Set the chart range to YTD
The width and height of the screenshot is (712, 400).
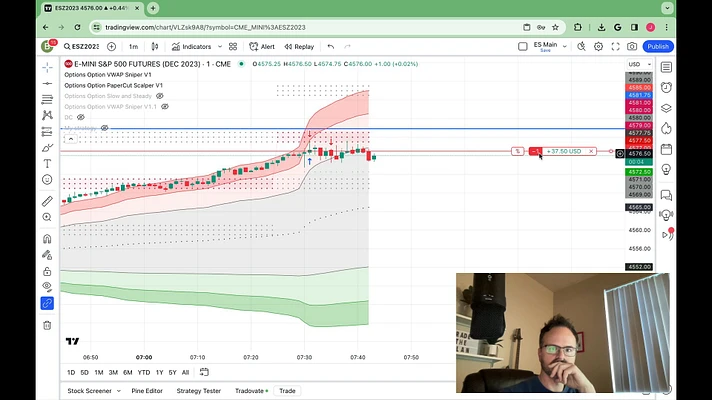pyautogui.click(x=143, y=372)
